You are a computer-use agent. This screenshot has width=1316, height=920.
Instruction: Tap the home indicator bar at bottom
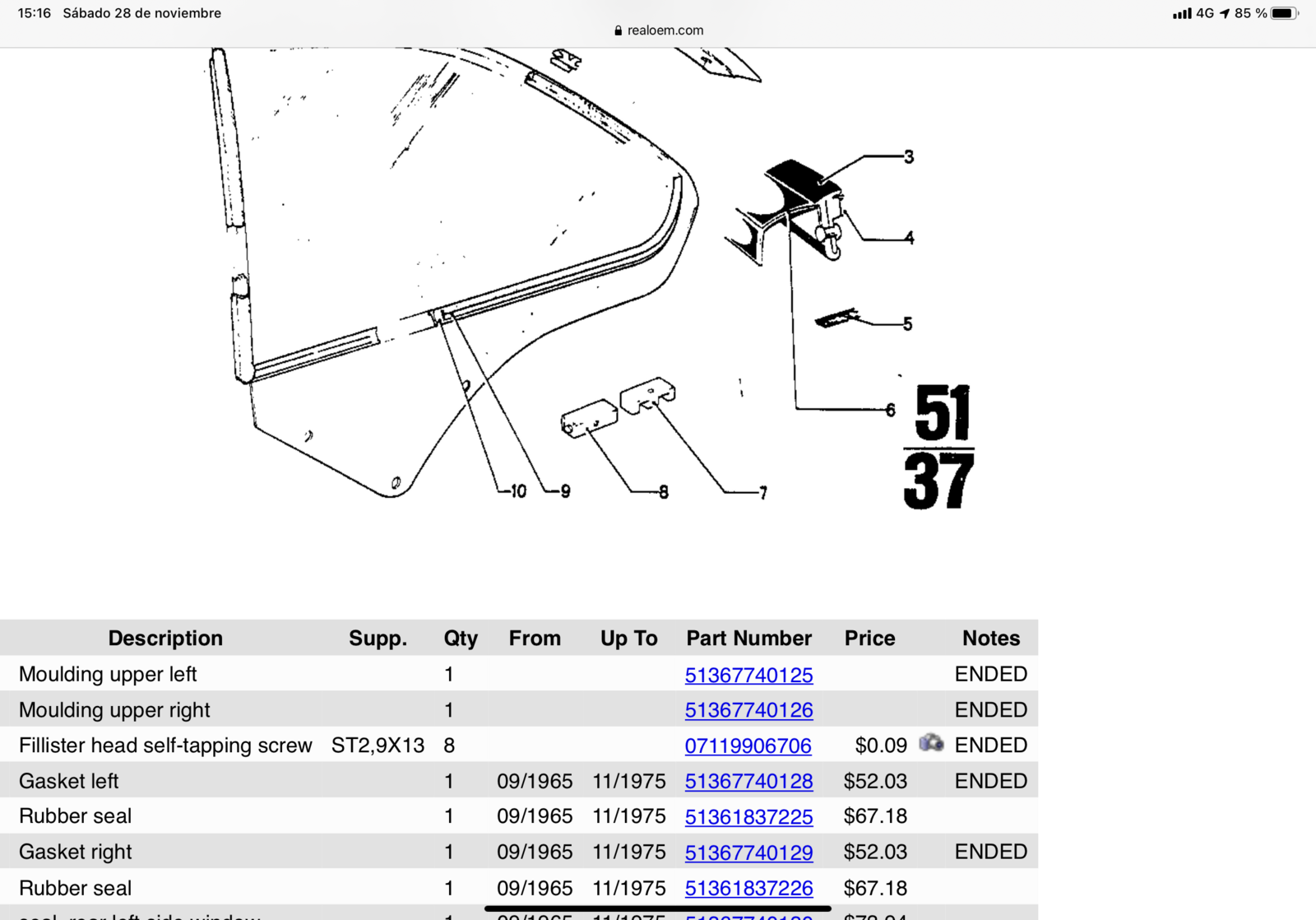point(658,909)
